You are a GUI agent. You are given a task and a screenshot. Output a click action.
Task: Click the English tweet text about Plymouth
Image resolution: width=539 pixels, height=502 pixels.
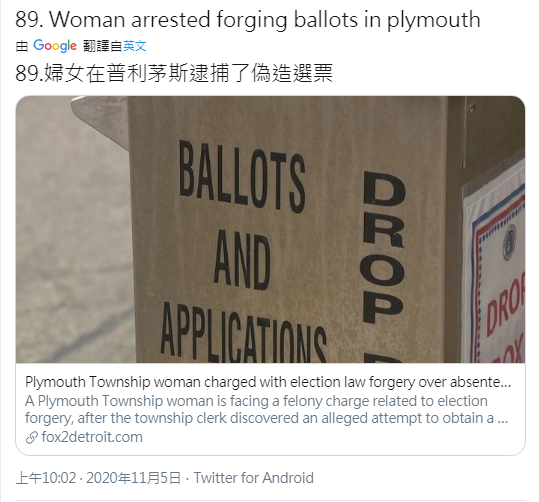tap(248, 19)
